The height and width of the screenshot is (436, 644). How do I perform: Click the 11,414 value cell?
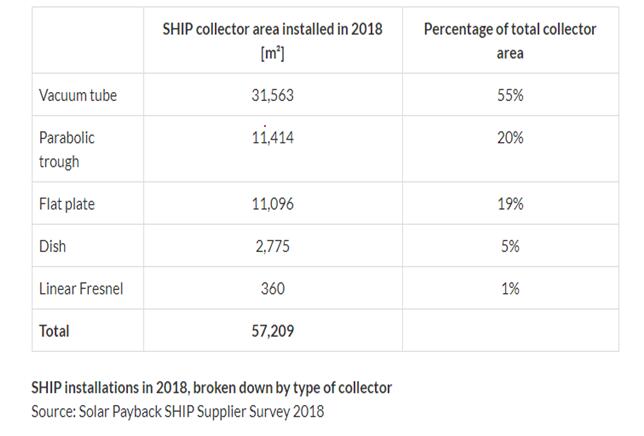(272, 138)
